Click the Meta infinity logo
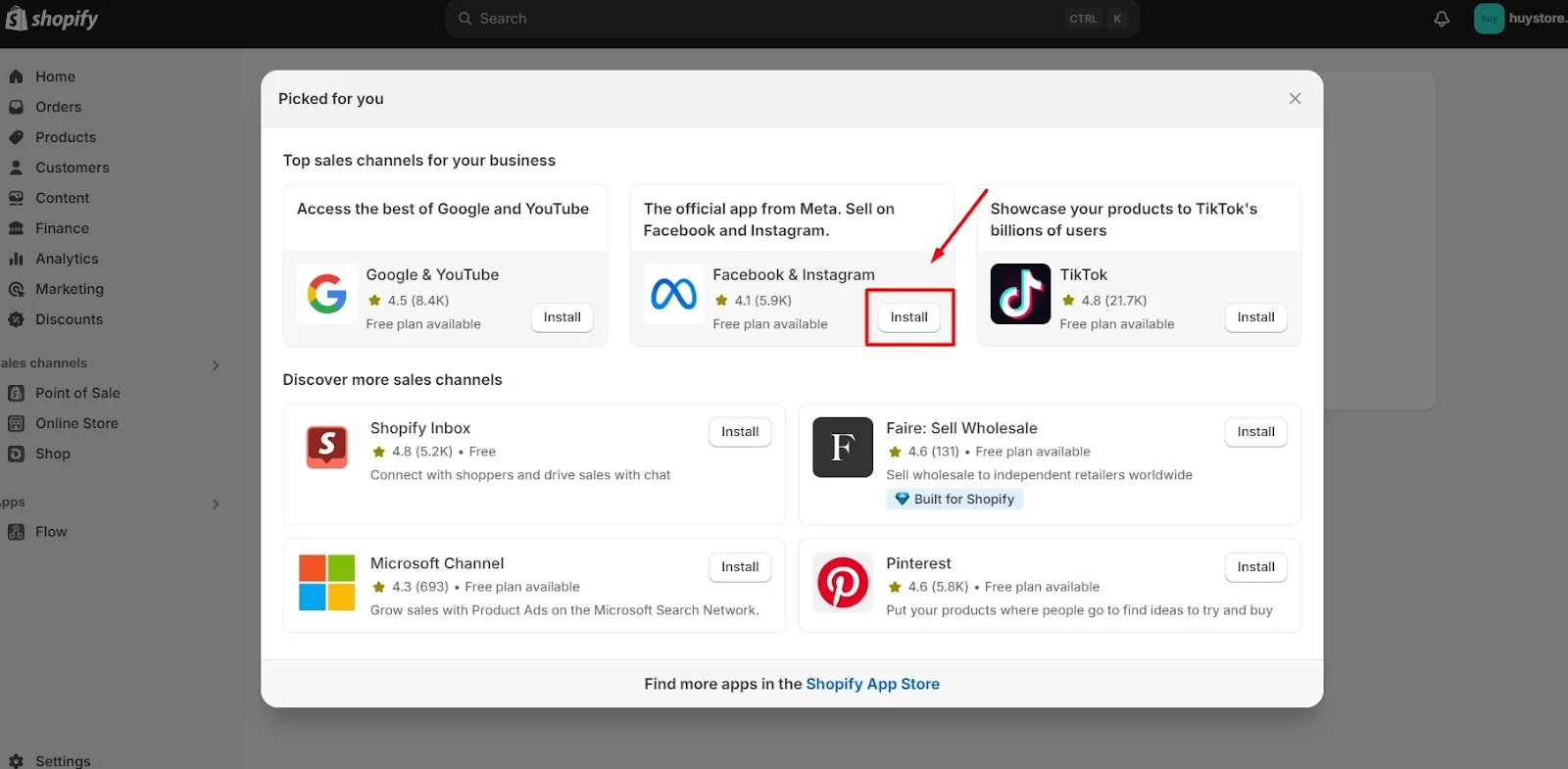1568x769 pixels. pos(673,294)
